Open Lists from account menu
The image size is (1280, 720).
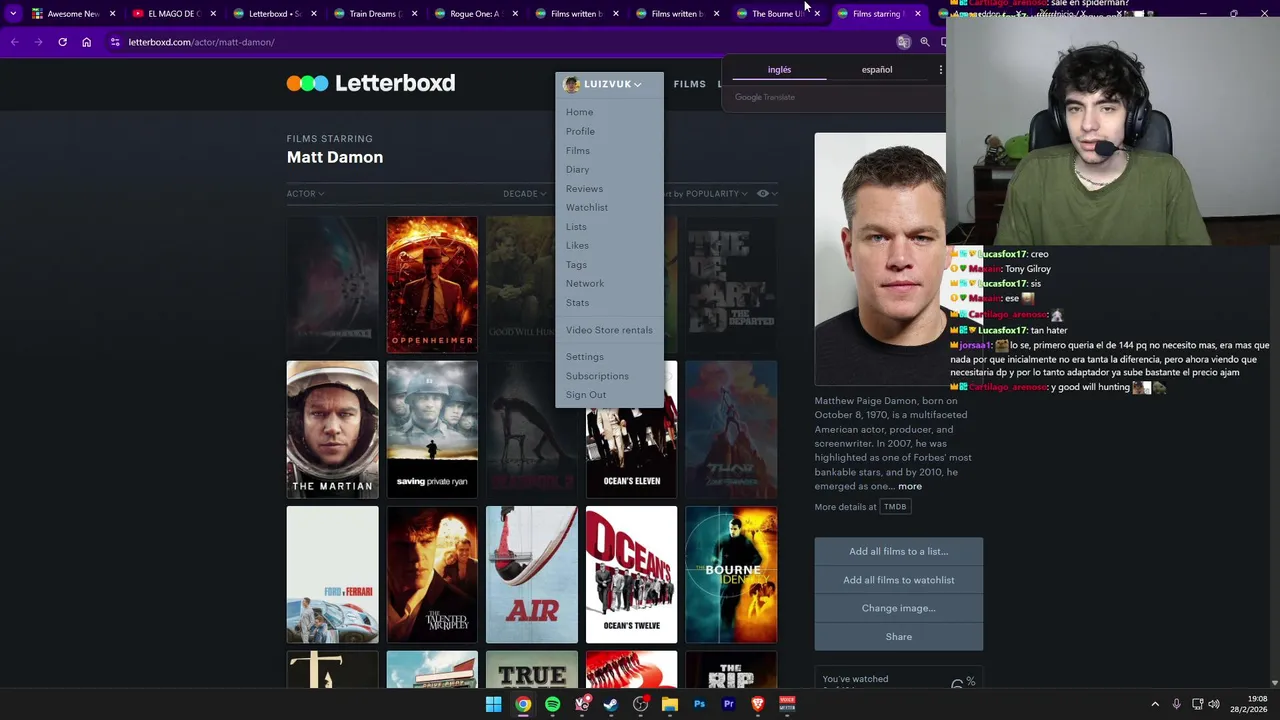576,227
